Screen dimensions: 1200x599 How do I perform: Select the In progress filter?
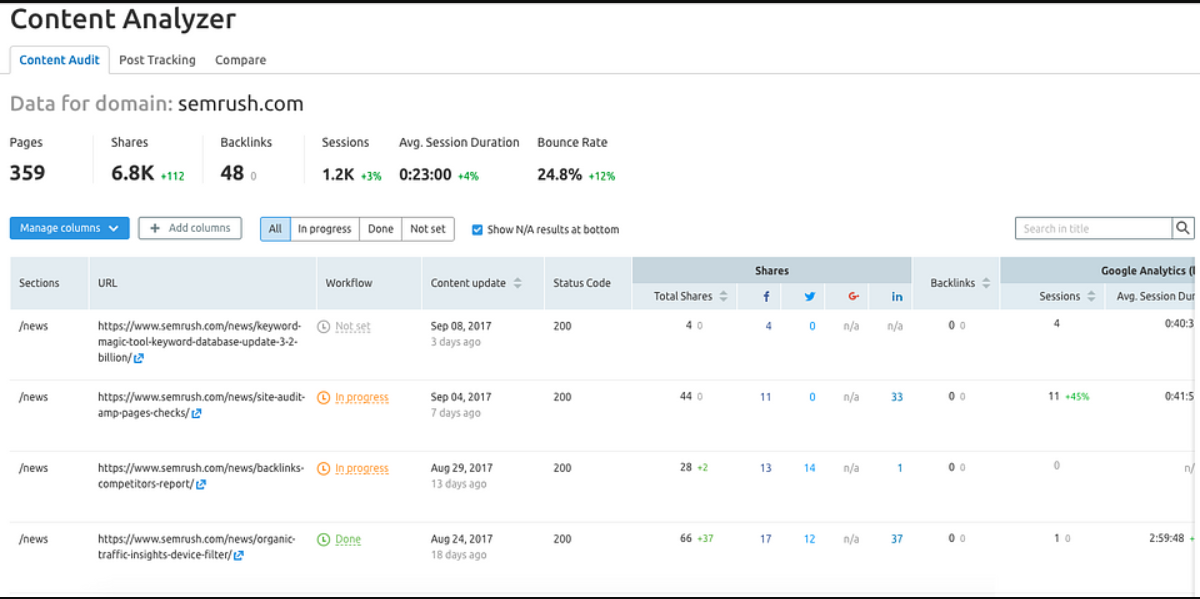click(324, 229)
